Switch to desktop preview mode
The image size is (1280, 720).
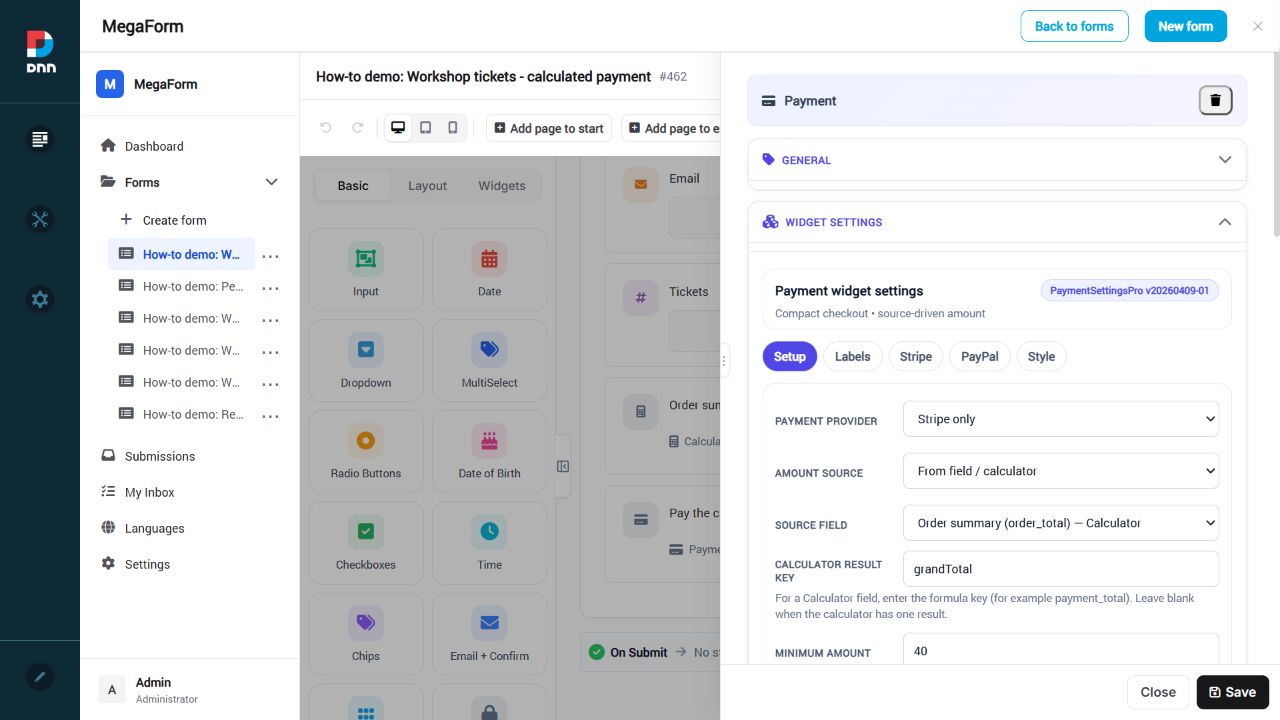coord(398,128)
